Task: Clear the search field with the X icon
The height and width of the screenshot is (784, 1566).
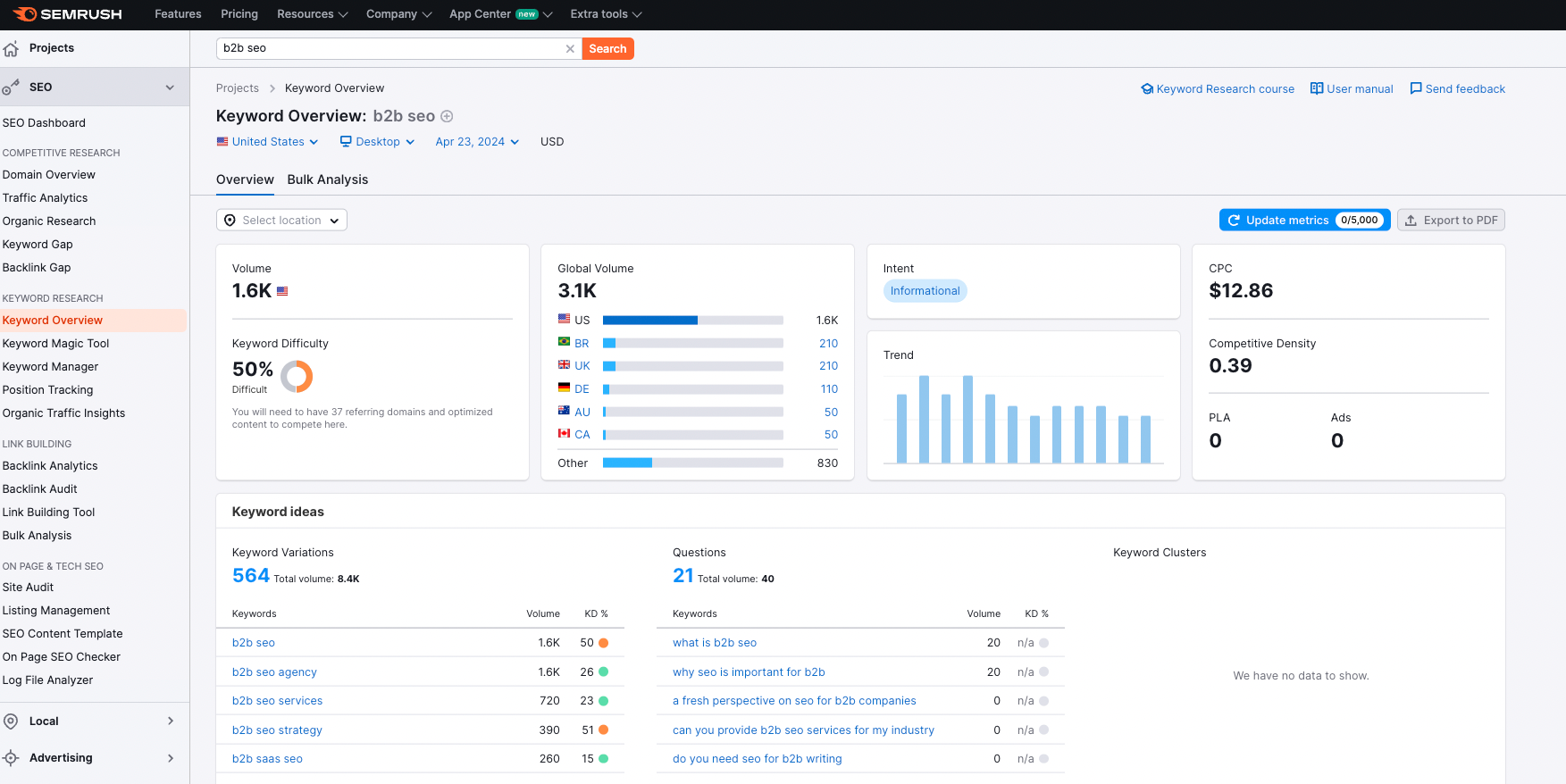Action: point(570,49)
